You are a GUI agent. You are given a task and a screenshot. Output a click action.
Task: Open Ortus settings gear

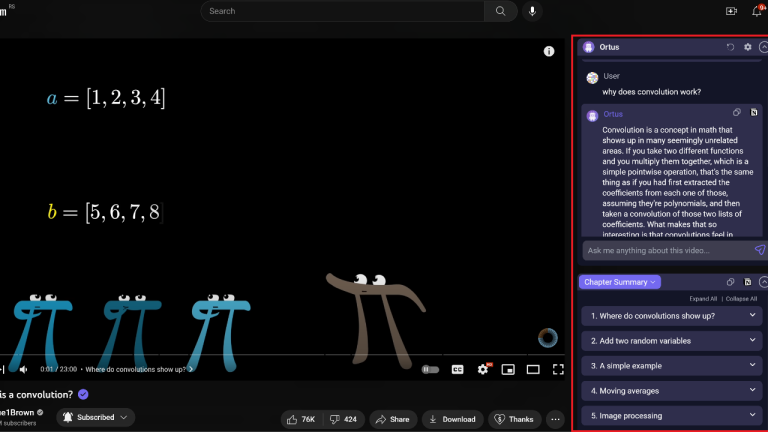(747, 47)
